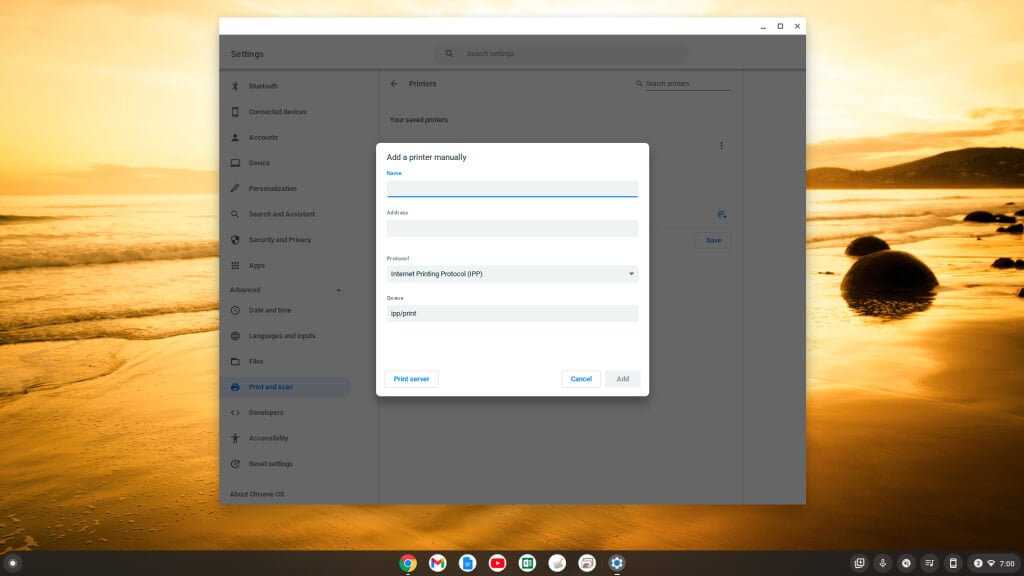Image resolution: width=1024 pixels, height=576 pixels.
Task: Focus the printer Address field
Action: (x=512, y=228)
